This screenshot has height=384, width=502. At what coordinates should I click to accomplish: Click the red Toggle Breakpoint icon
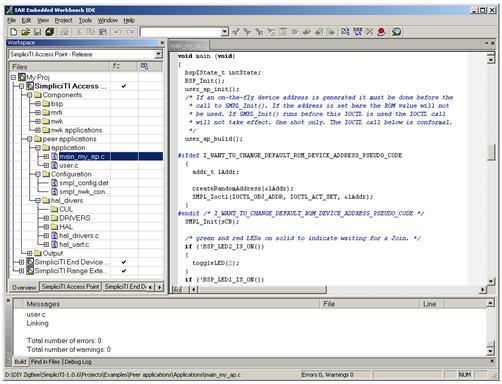382,32
